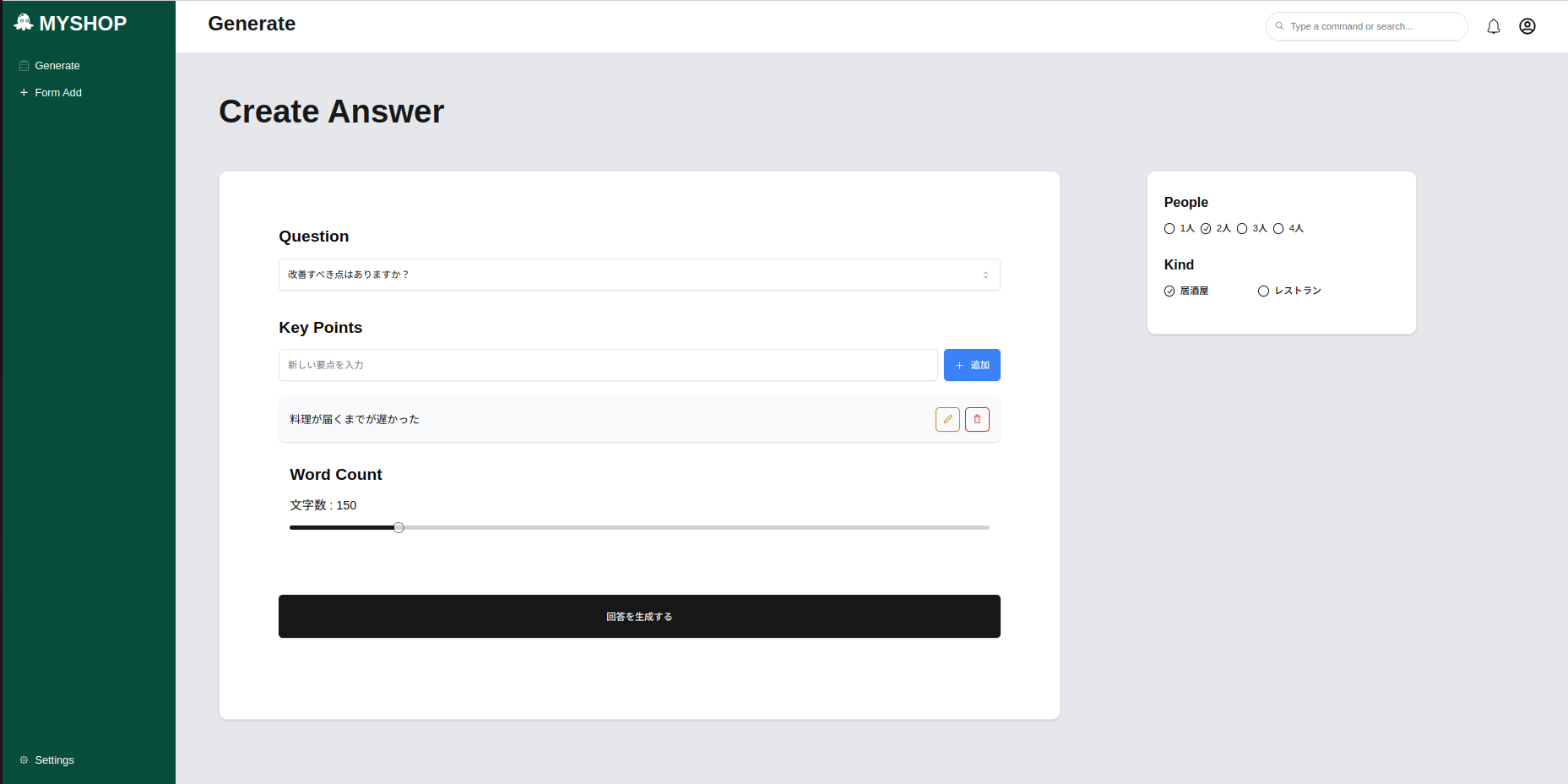Choose 居酒屋 kind option
Viewport: 1568px width, 784px height.
(x=1169, y=291)
